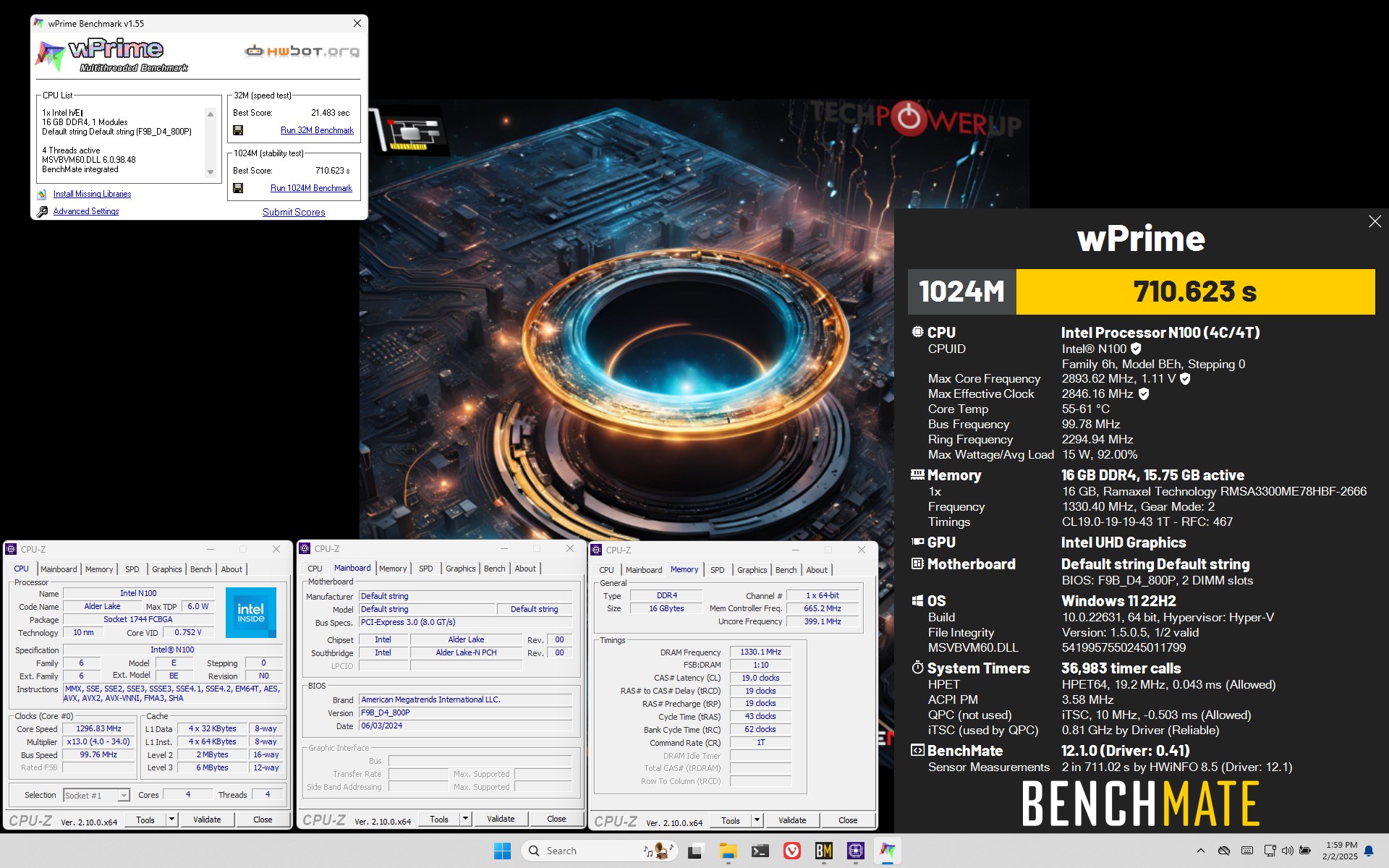Click the network tray icon
This screenshot has height=868, width=1389.
[1270, 851]
